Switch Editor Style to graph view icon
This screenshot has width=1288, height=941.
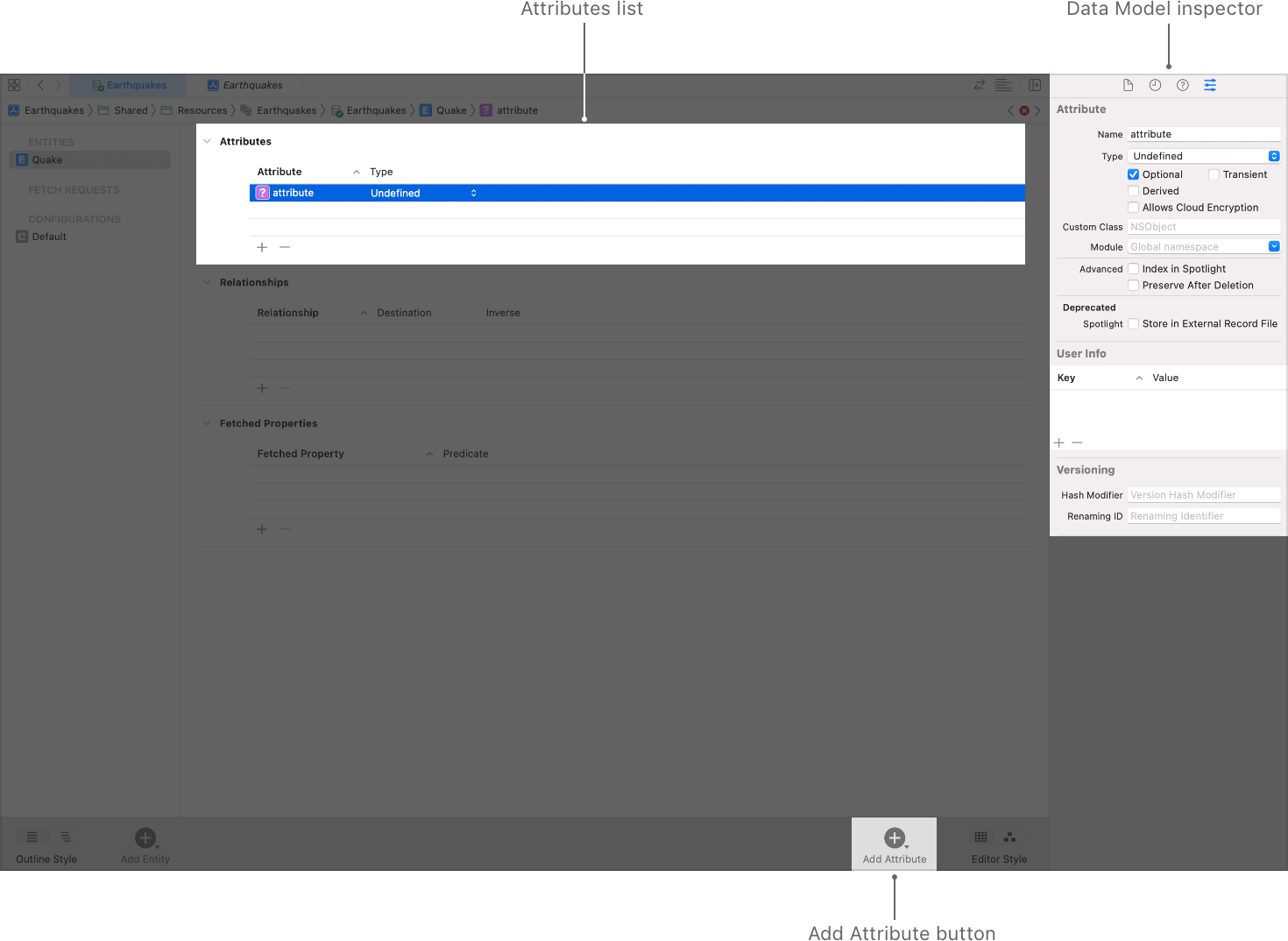[x=1009, y=837]
